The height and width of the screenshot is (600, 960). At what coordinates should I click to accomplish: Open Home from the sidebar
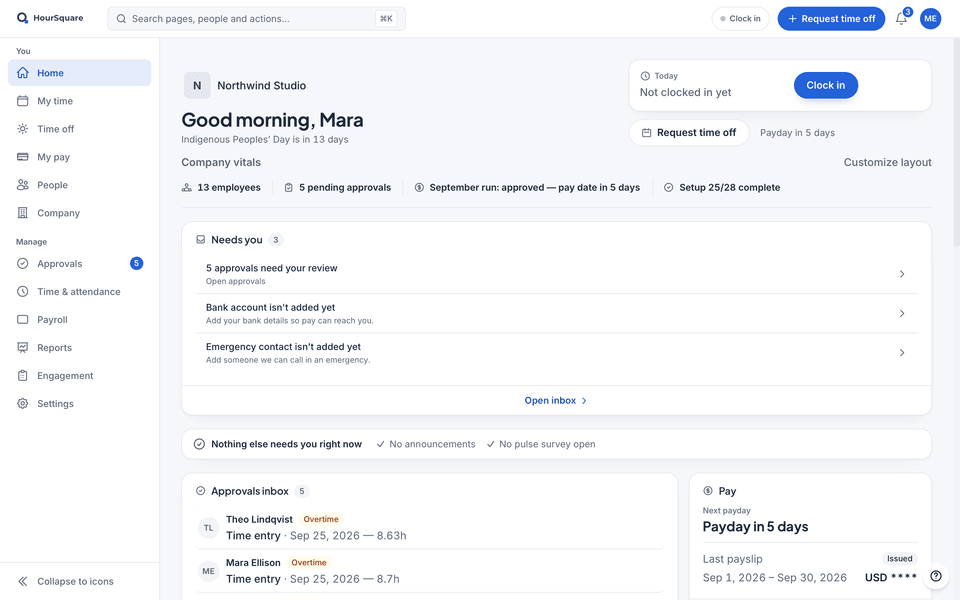point(80,73)
